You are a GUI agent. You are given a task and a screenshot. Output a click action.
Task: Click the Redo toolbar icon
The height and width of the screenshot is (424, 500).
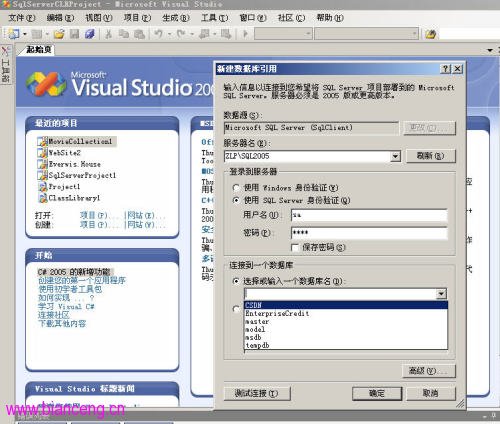point(181,34)
